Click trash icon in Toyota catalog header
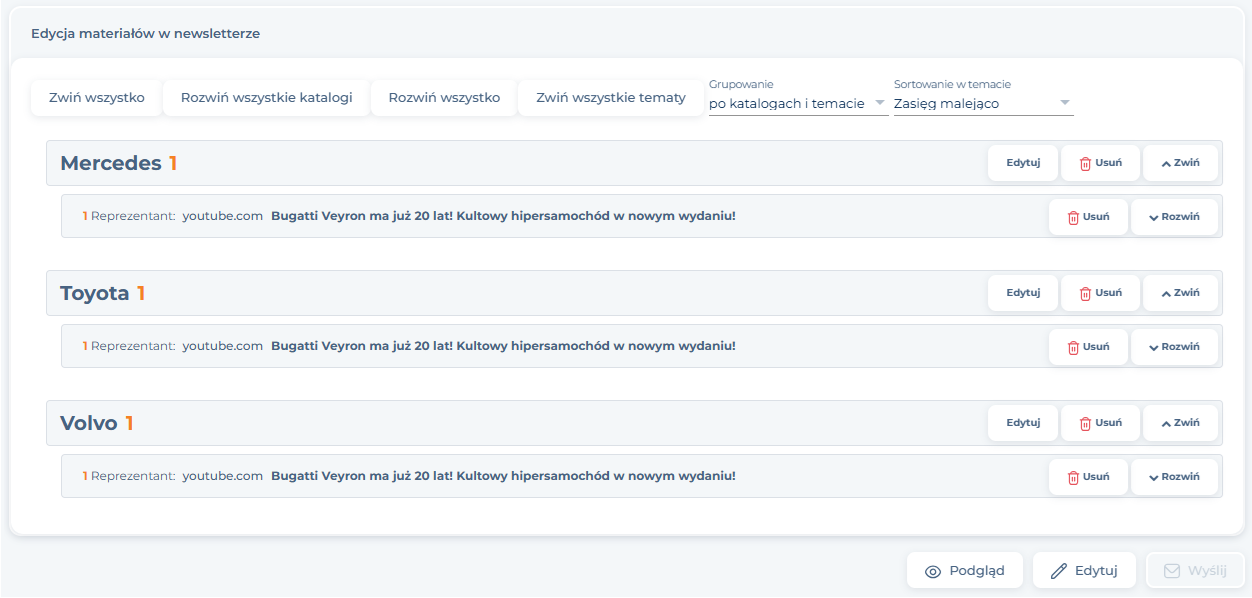The image size is (1252, 598). (x=1085, y=294)
